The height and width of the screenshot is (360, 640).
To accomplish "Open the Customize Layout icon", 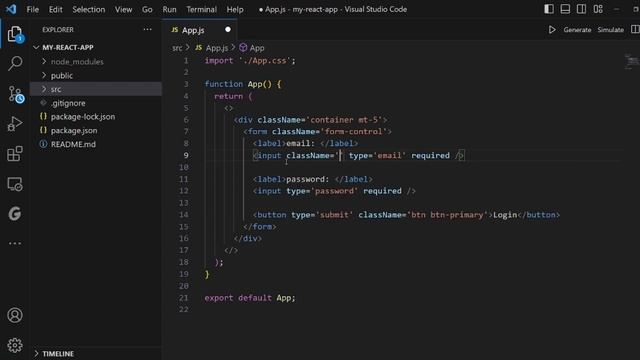I will tap(598, 9).
